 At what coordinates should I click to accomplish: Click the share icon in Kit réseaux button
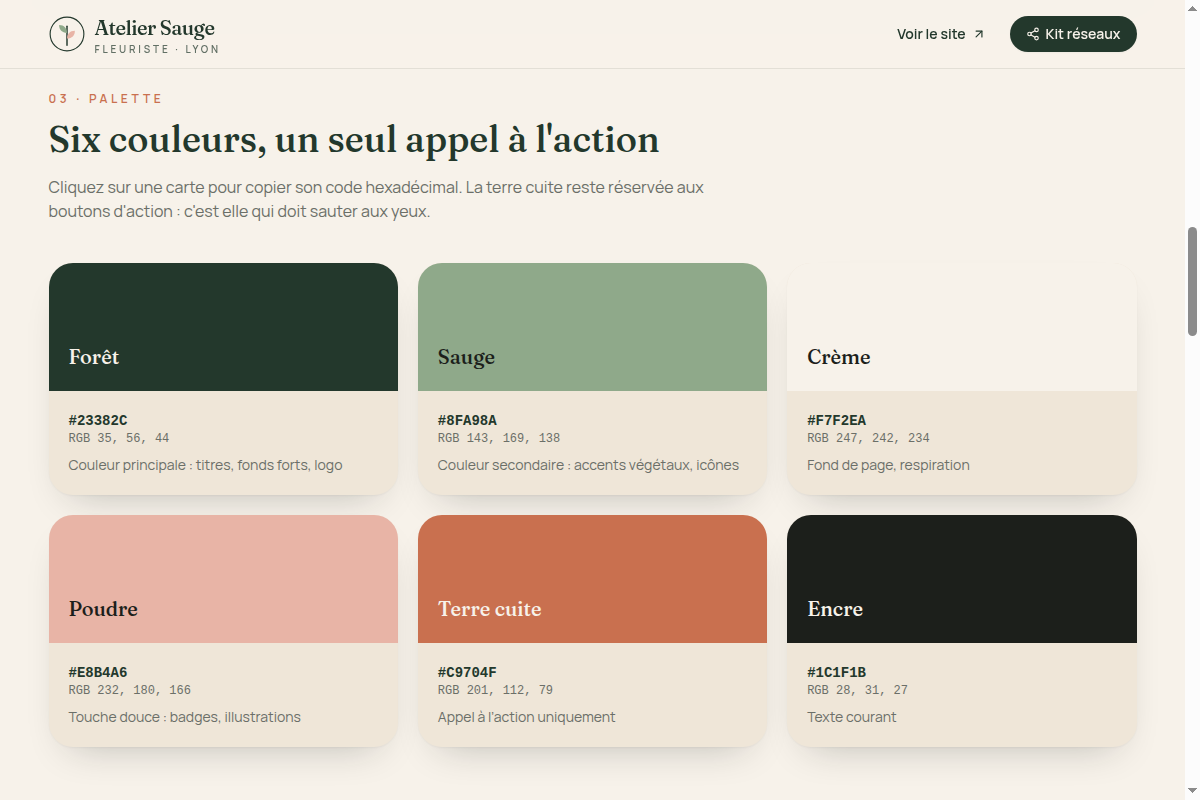coord(1033,34)
